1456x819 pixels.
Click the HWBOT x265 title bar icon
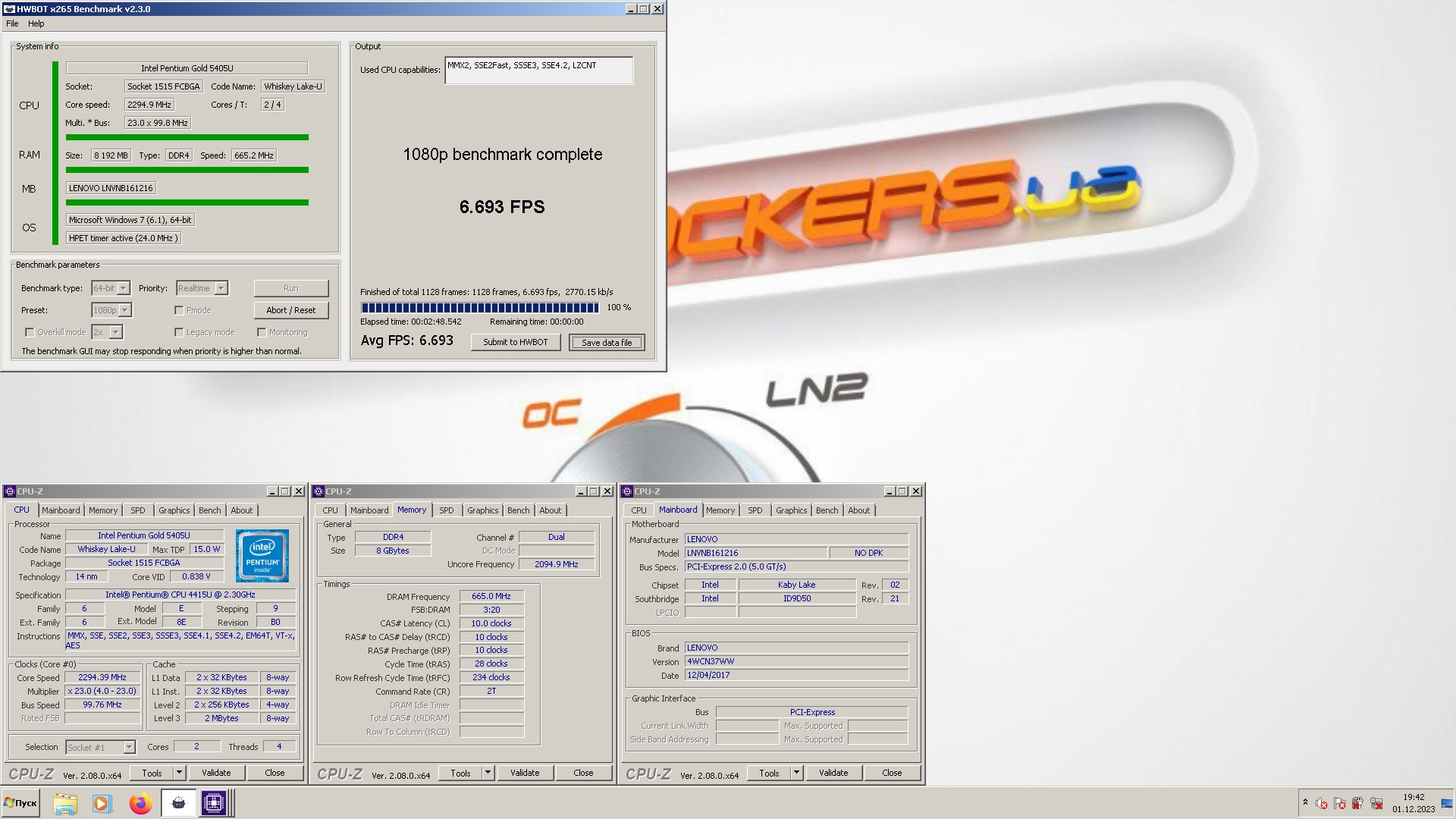click(9, 9)
